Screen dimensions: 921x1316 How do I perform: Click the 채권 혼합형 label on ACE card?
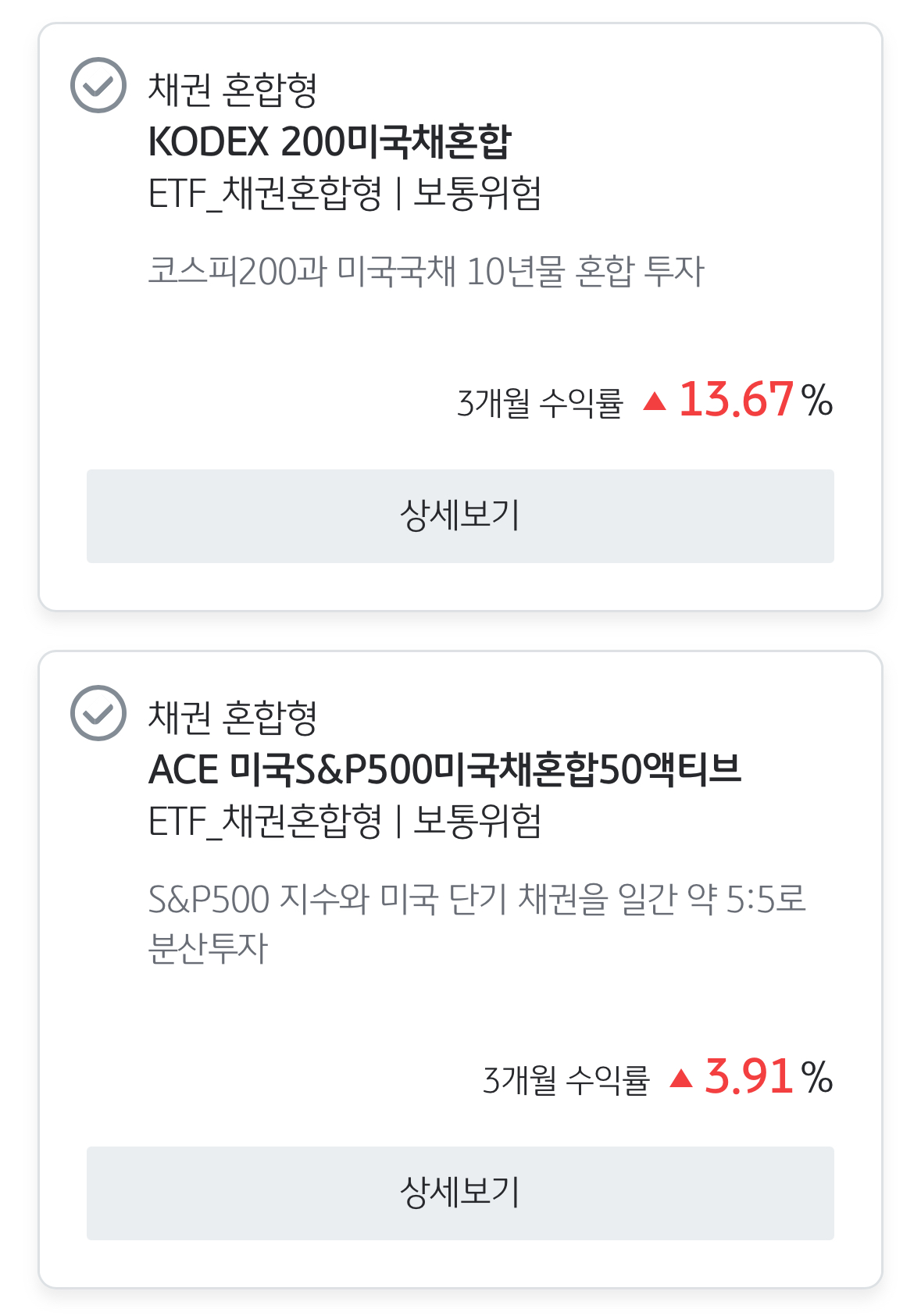(233, 718)
